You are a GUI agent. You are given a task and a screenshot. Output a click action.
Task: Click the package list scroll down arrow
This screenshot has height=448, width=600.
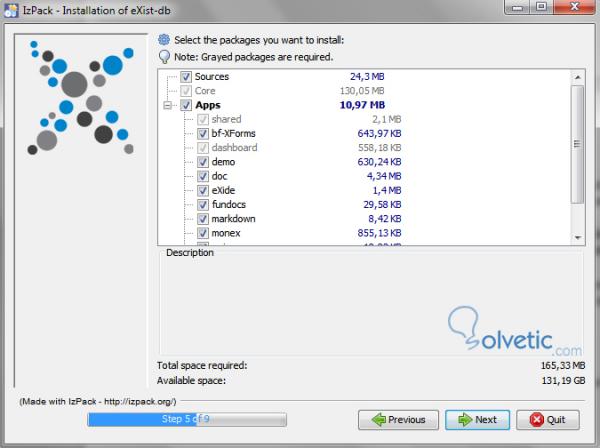pyautogui.click(x=577, y=238)
